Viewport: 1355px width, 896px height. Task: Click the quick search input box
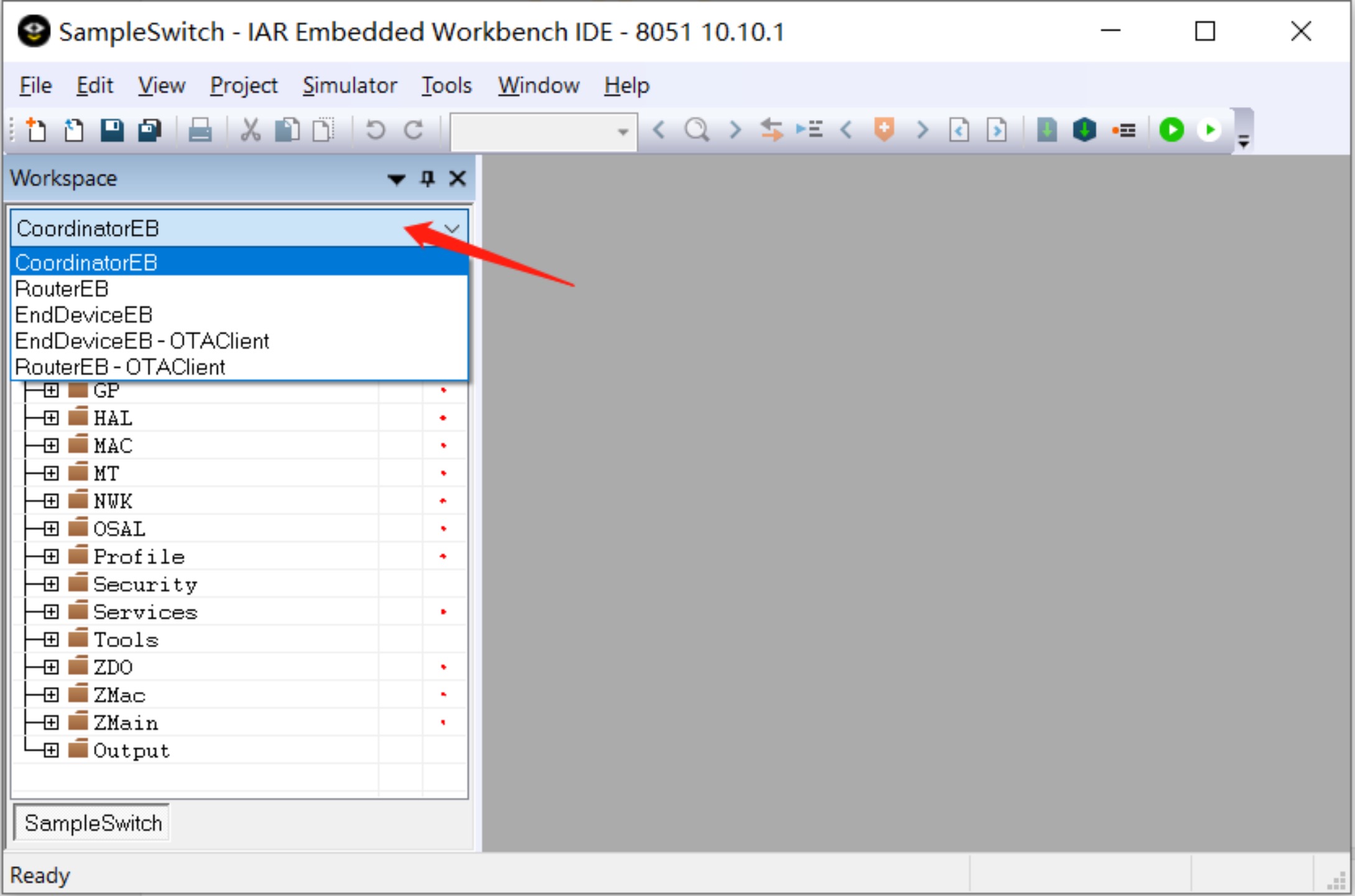535,131
